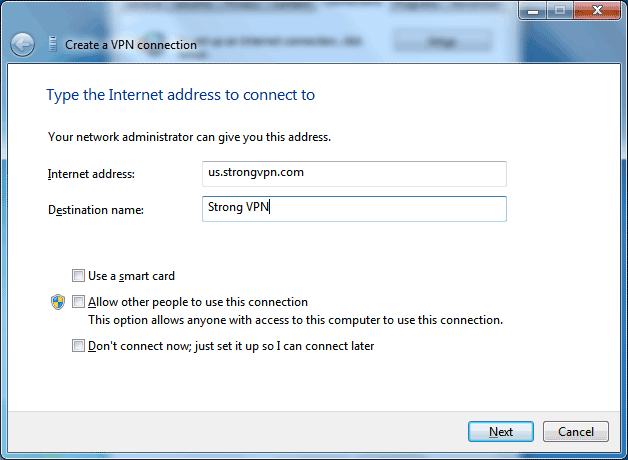The image size is (628, 460).
Task: Click the Destination name: label
Action: (x=96, y=210)
